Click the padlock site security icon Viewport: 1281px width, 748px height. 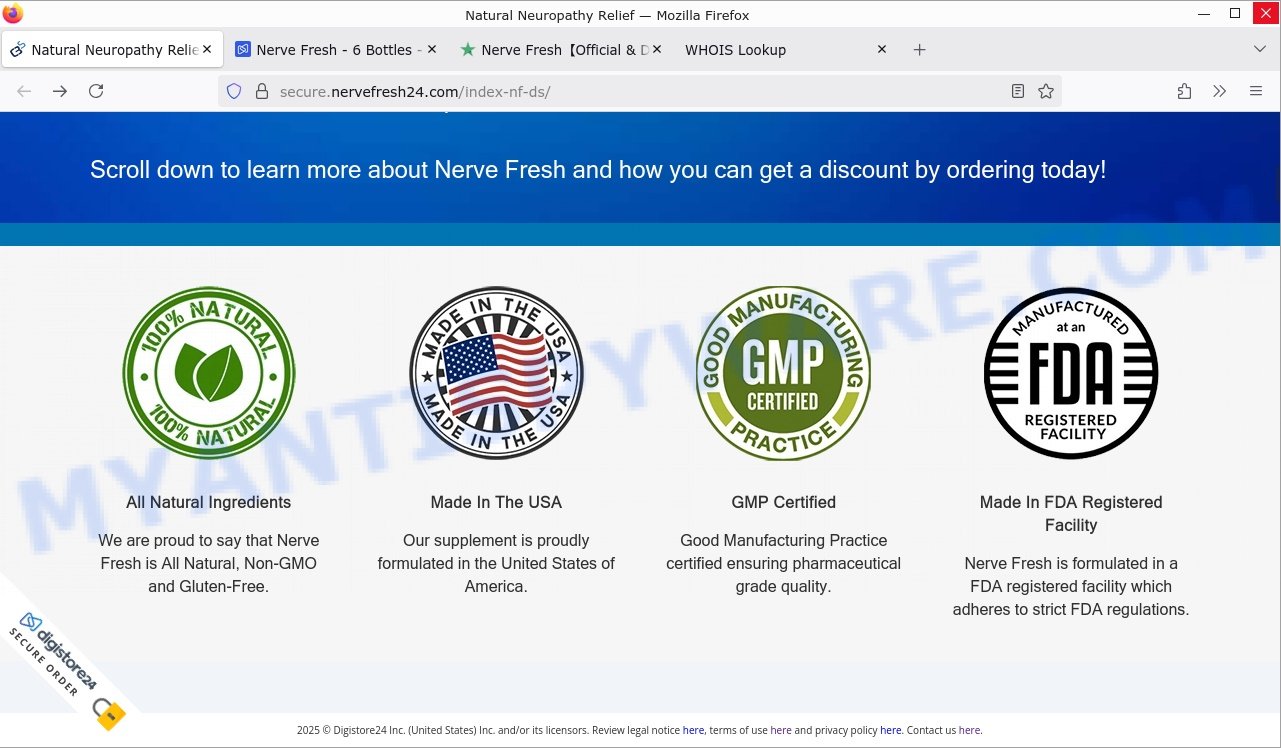(x=262, y=91)
